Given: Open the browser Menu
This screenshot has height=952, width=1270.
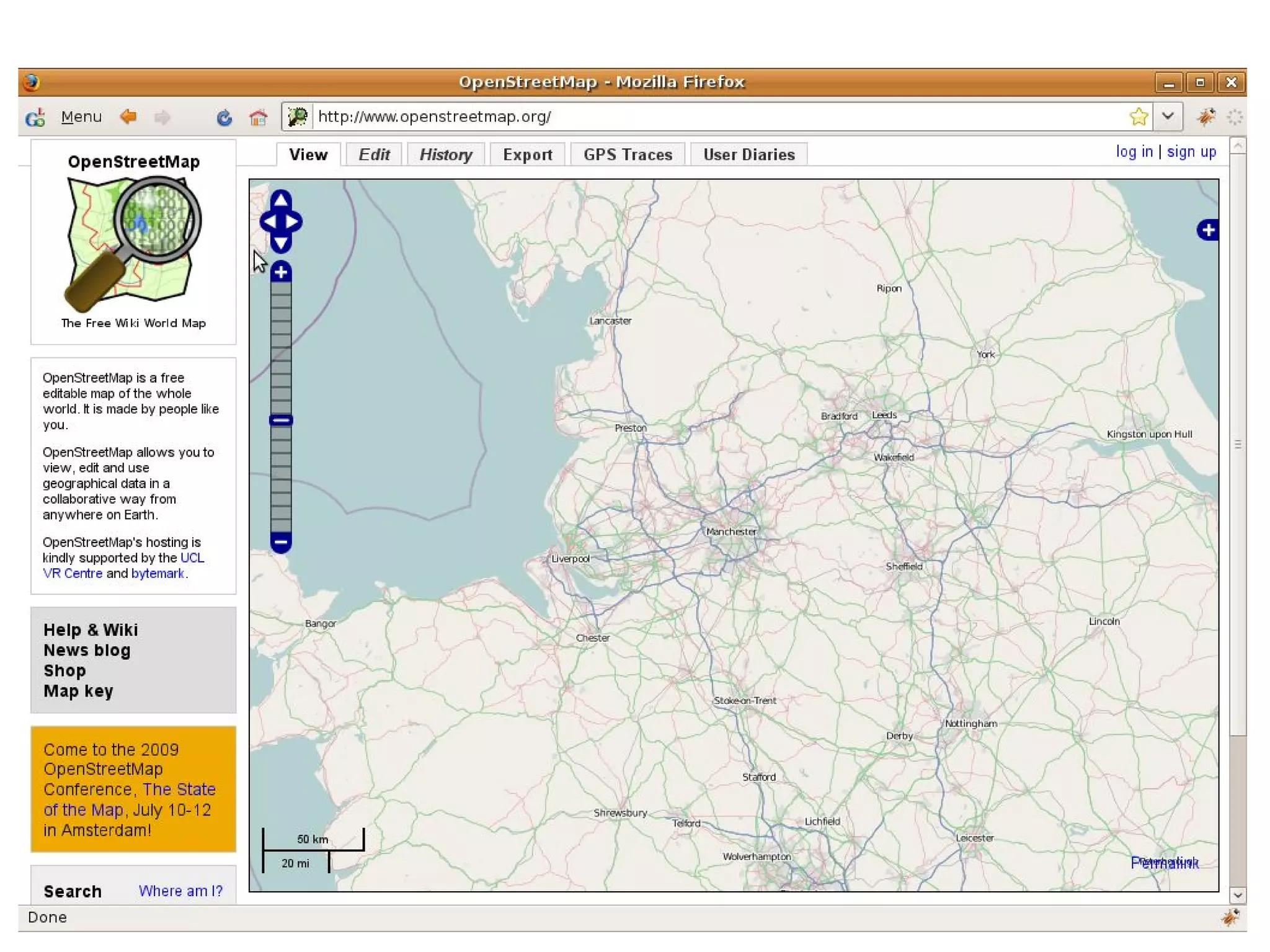Looking at the screenshot, I should [x=81, y=117].
